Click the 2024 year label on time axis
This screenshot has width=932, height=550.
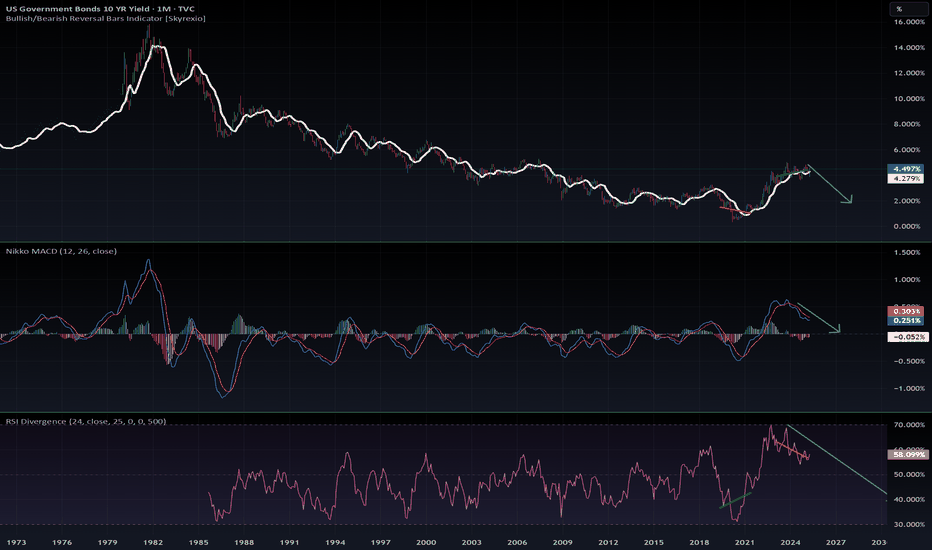[791, 542]
